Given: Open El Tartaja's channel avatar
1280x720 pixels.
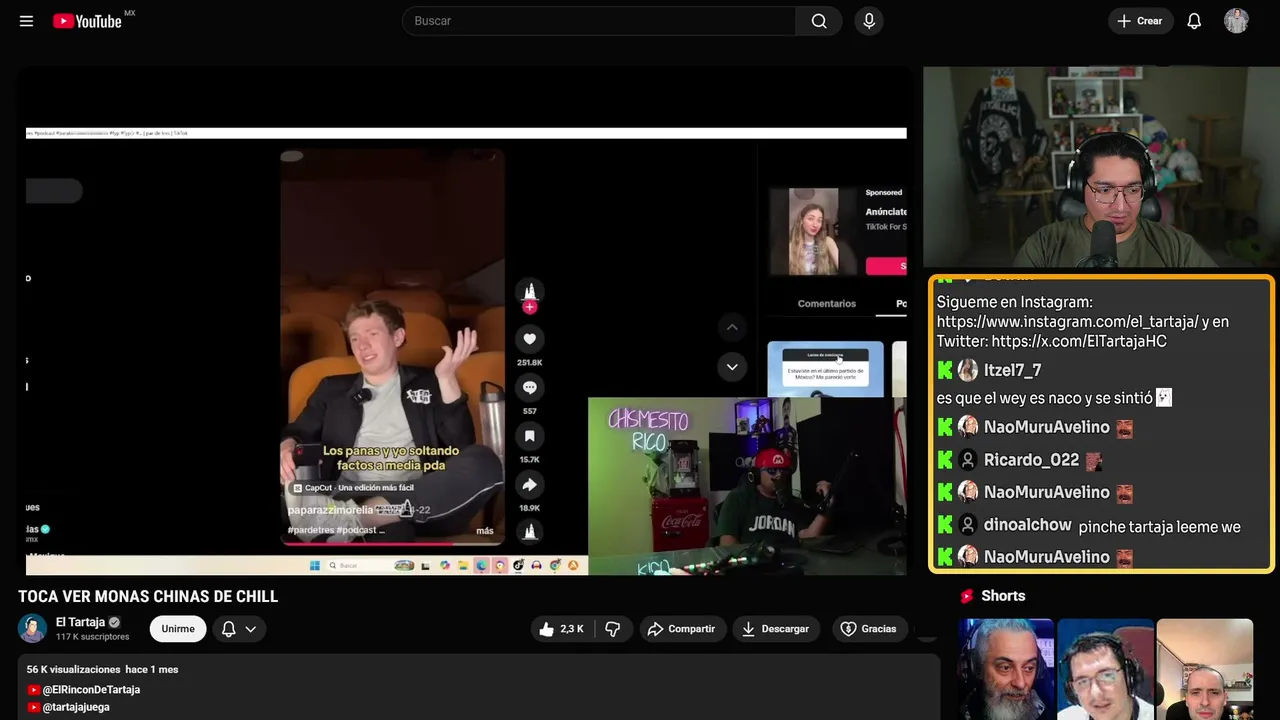Looking at the screenshot, I should click(x=32, y=628).
